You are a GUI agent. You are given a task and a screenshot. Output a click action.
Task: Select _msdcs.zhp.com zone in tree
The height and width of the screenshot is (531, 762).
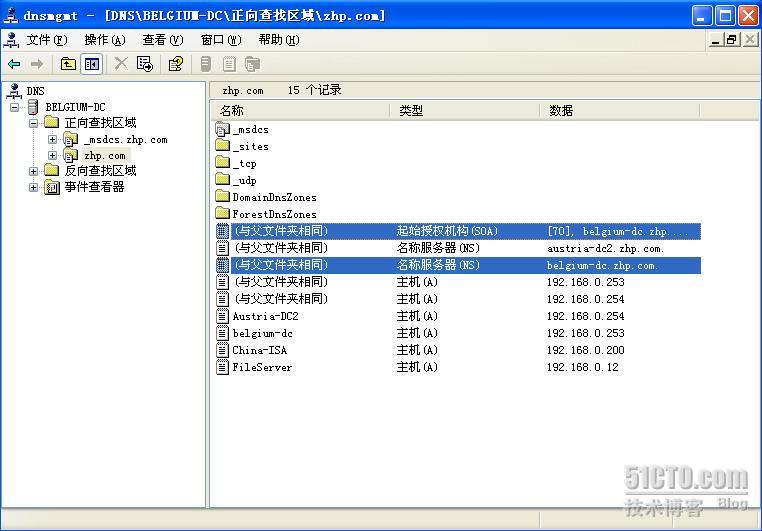pyautogui.click(x=126, y=140)
